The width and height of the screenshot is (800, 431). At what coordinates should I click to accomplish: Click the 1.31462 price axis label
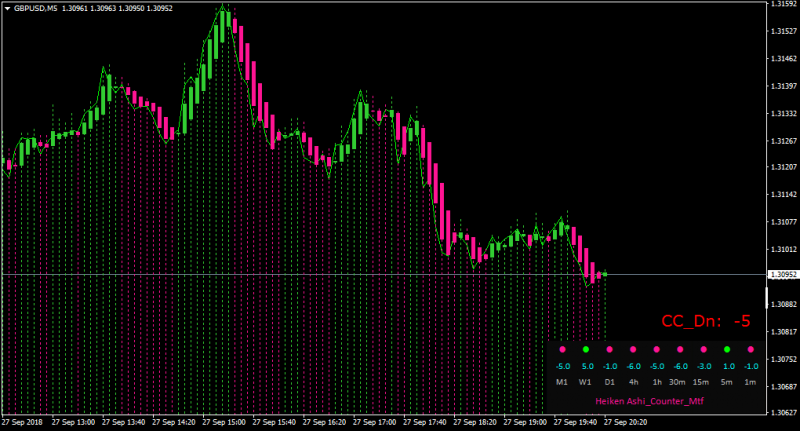(783, 59)
